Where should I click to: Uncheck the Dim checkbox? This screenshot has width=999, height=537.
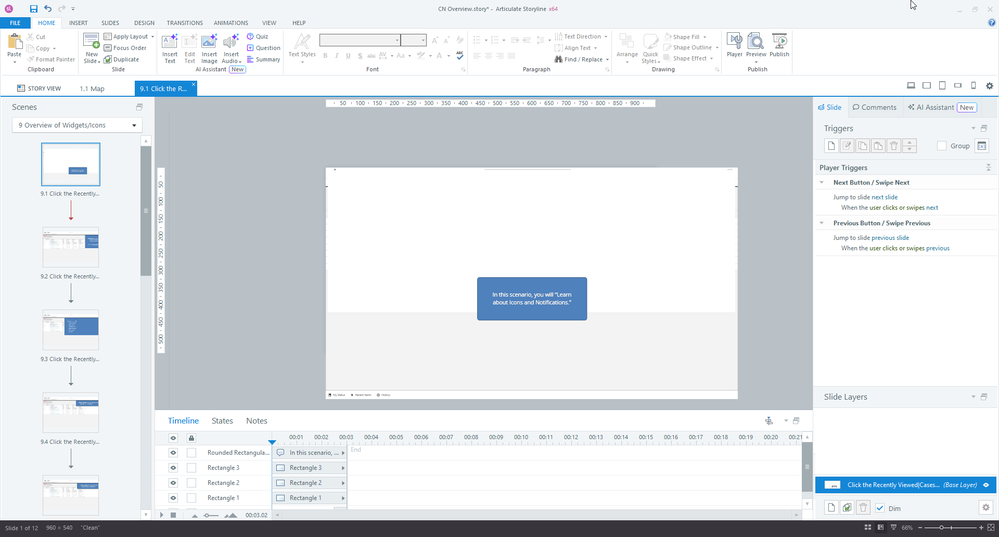[880, 508]
